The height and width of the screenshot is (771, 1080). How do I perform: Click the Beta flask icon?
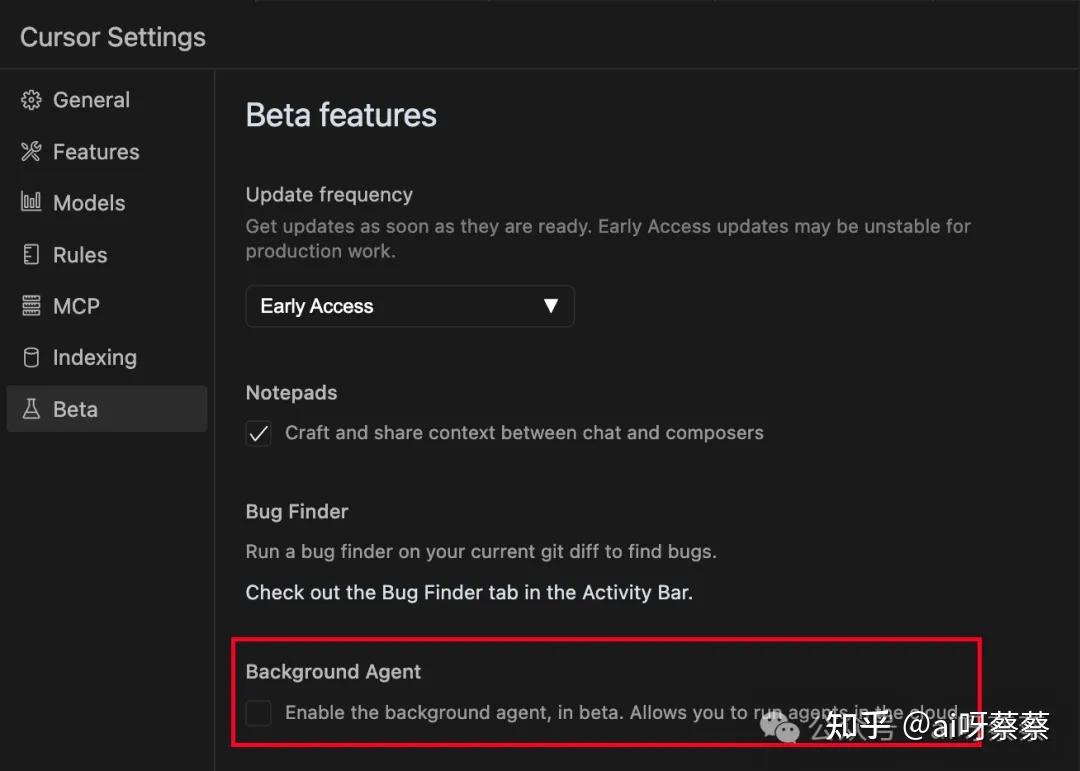31,409
